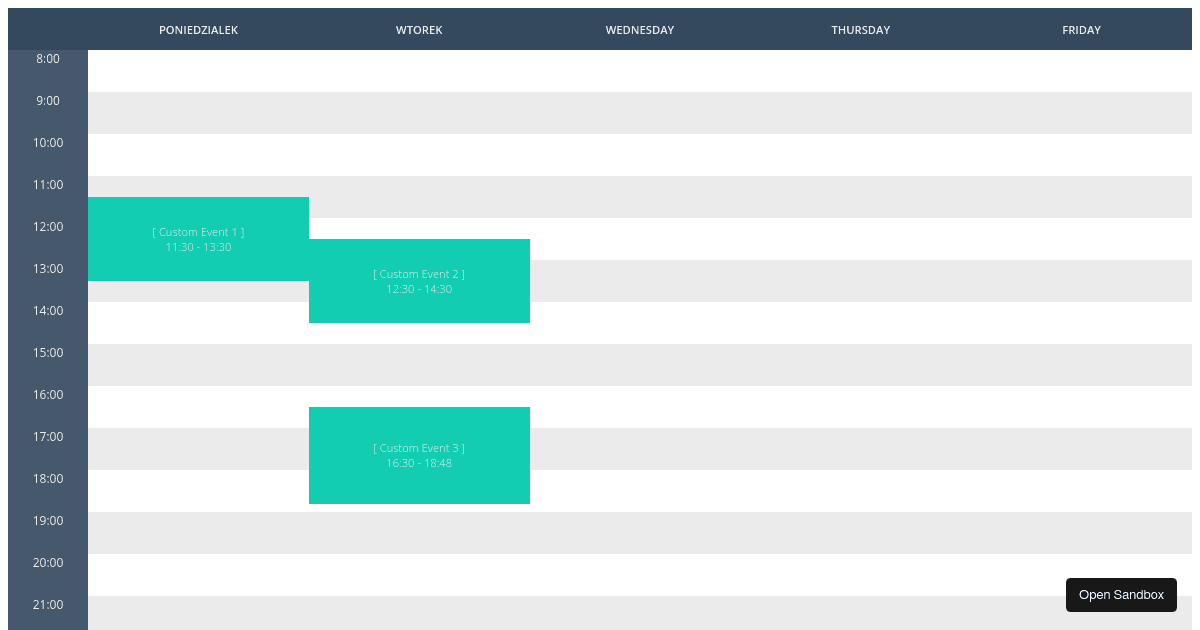Click the empty PONIEDZIALEK cell at 19:00
Screen dimensions: 1200x630
pyautogui.click(x=198, y=533)
